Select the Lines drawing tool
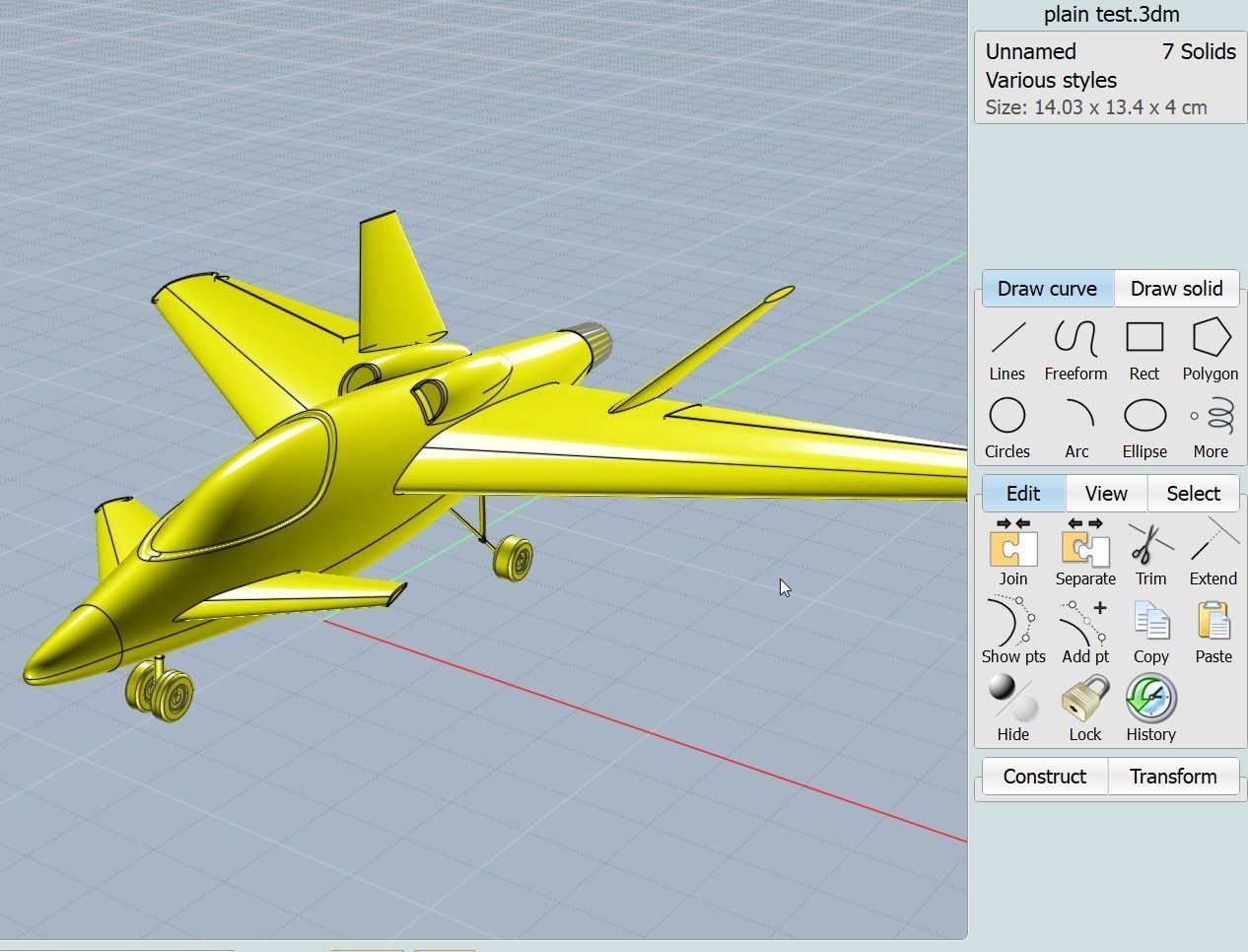 pos(1006,350)
